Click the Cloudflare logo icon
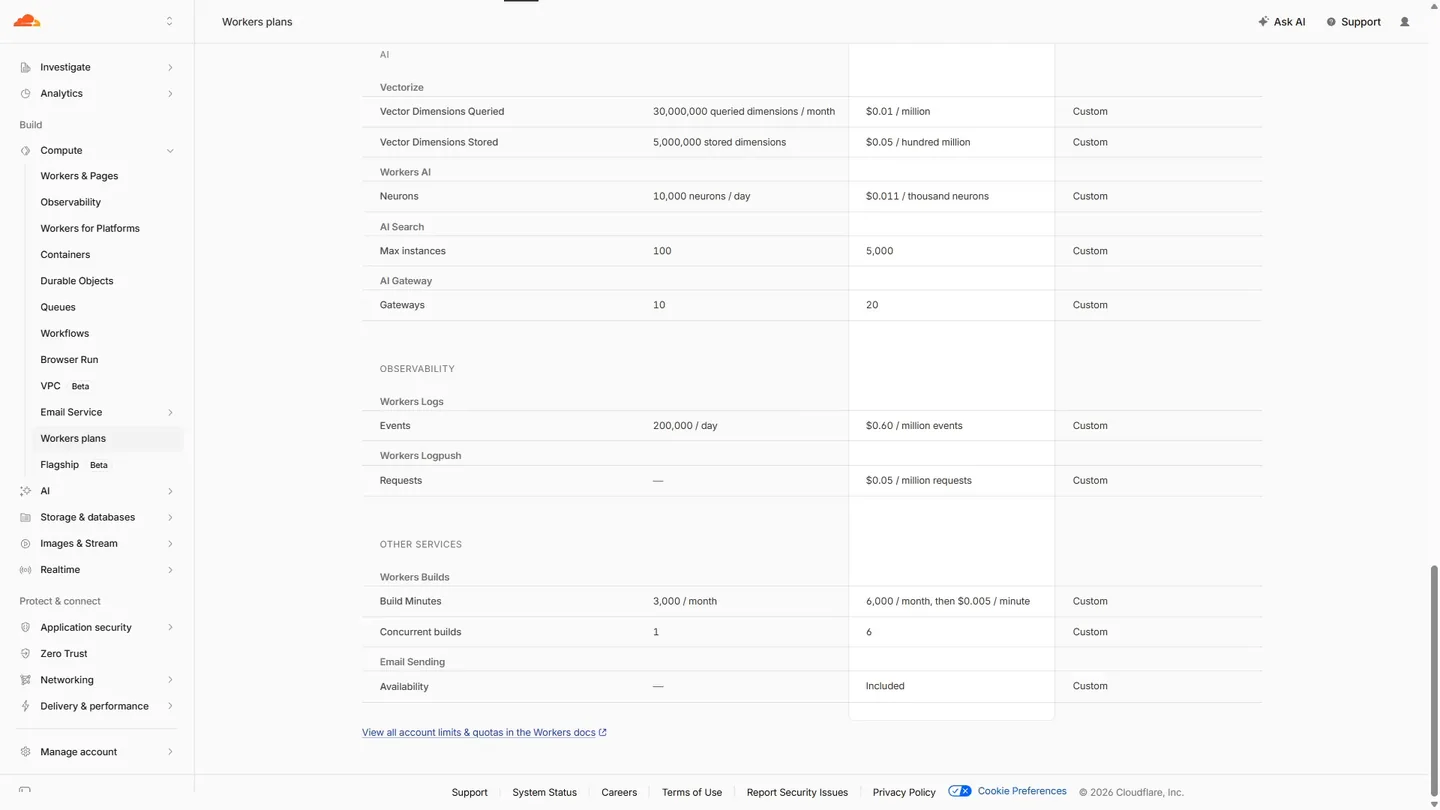1440x810 pixels. click(x=27, y=21)
